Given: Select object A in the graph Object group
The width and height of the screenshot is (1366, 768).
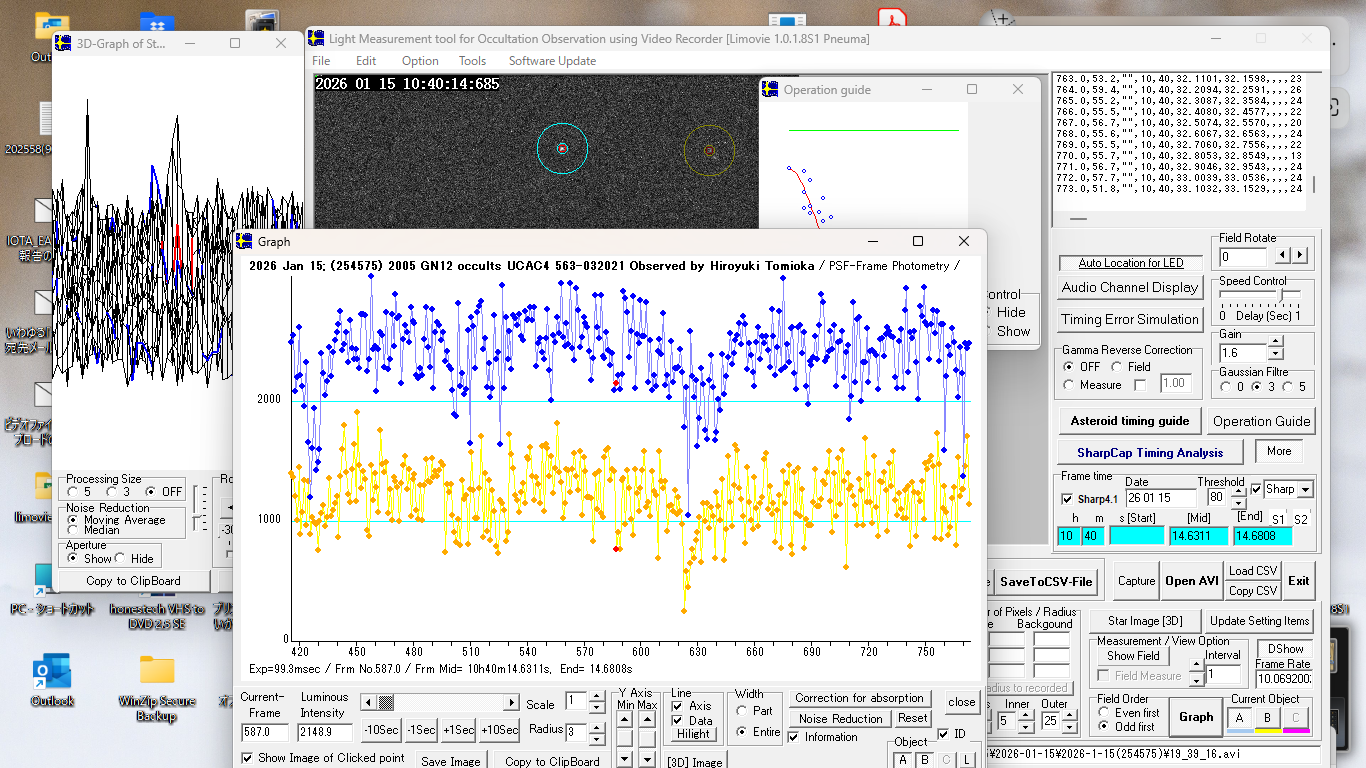Looking at the screenshot, I should (x=903, y=760).
